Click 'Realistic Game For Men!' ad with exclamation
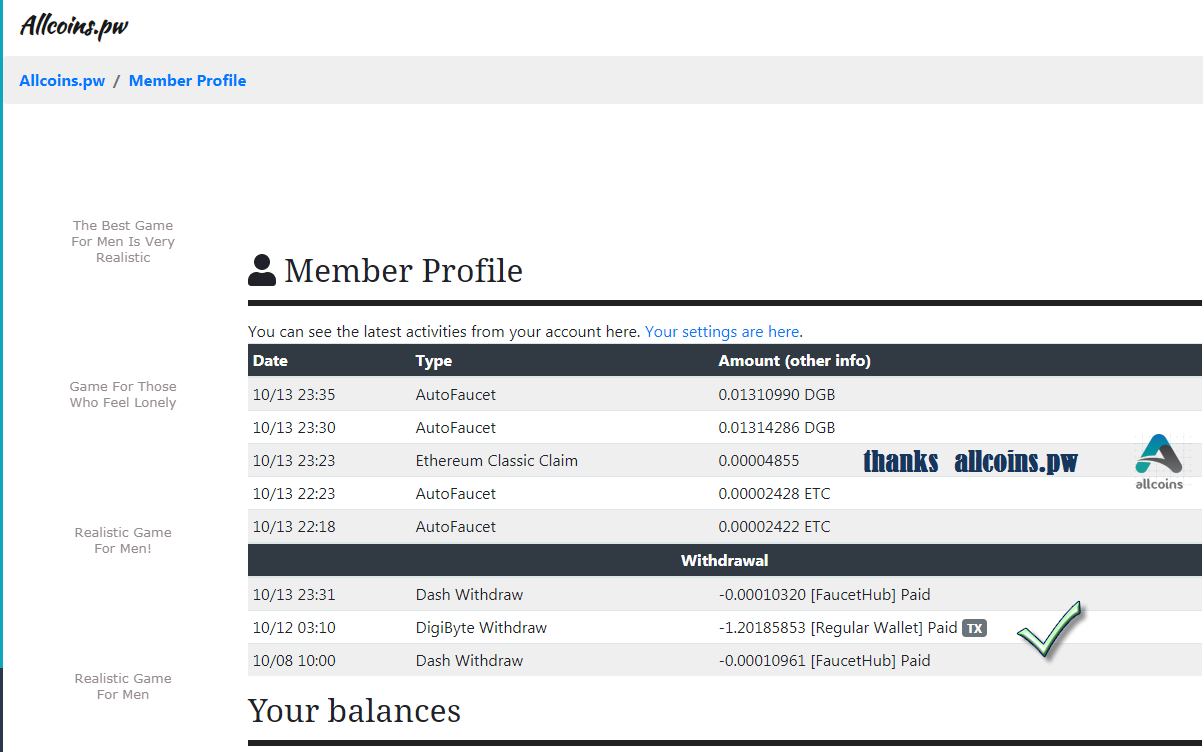 (123, 541)
